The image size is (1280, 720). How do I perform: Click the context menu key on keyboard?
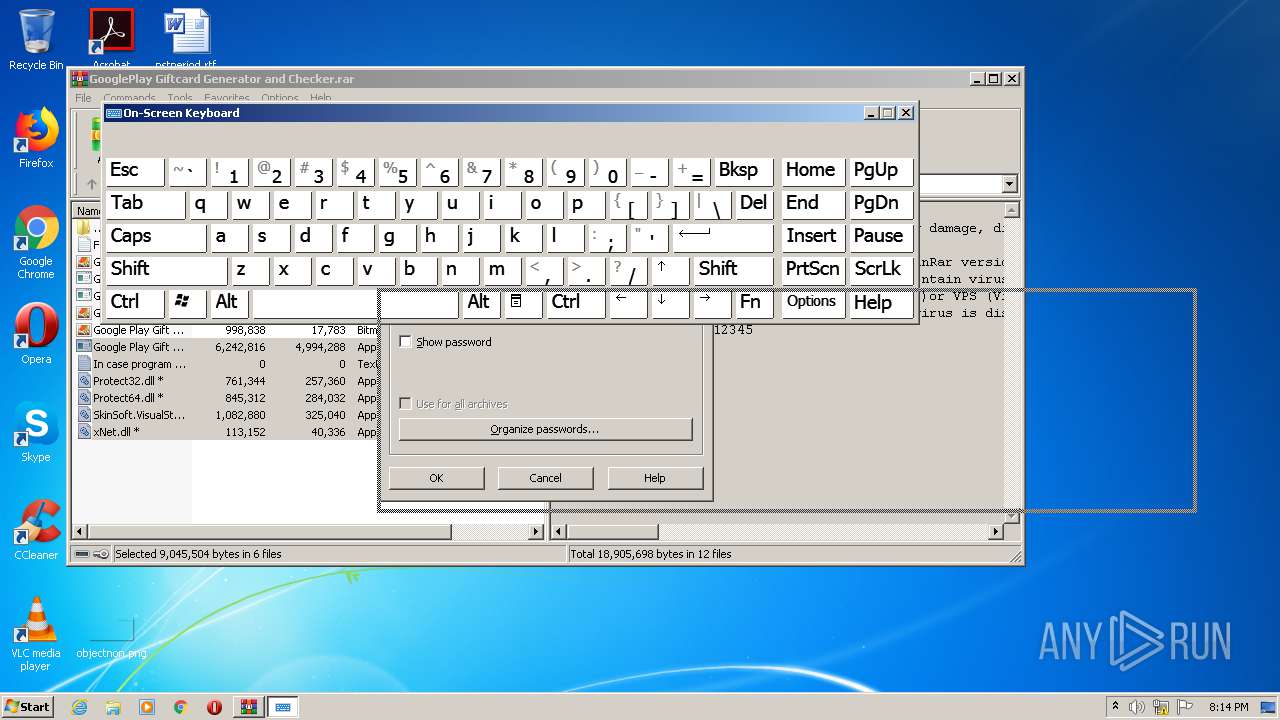tap(523, 302)
